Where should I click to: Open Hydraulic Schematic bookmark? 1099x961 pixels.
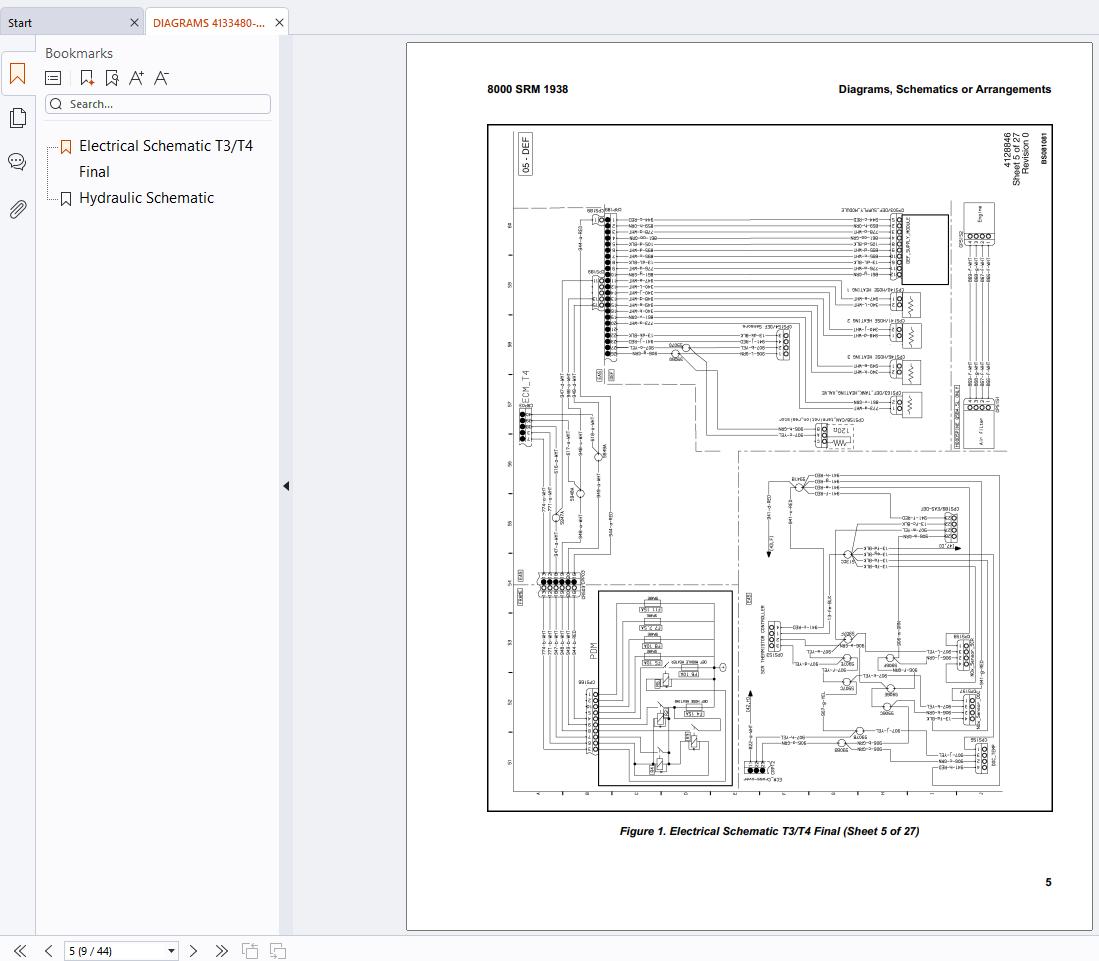click(146, 198)
